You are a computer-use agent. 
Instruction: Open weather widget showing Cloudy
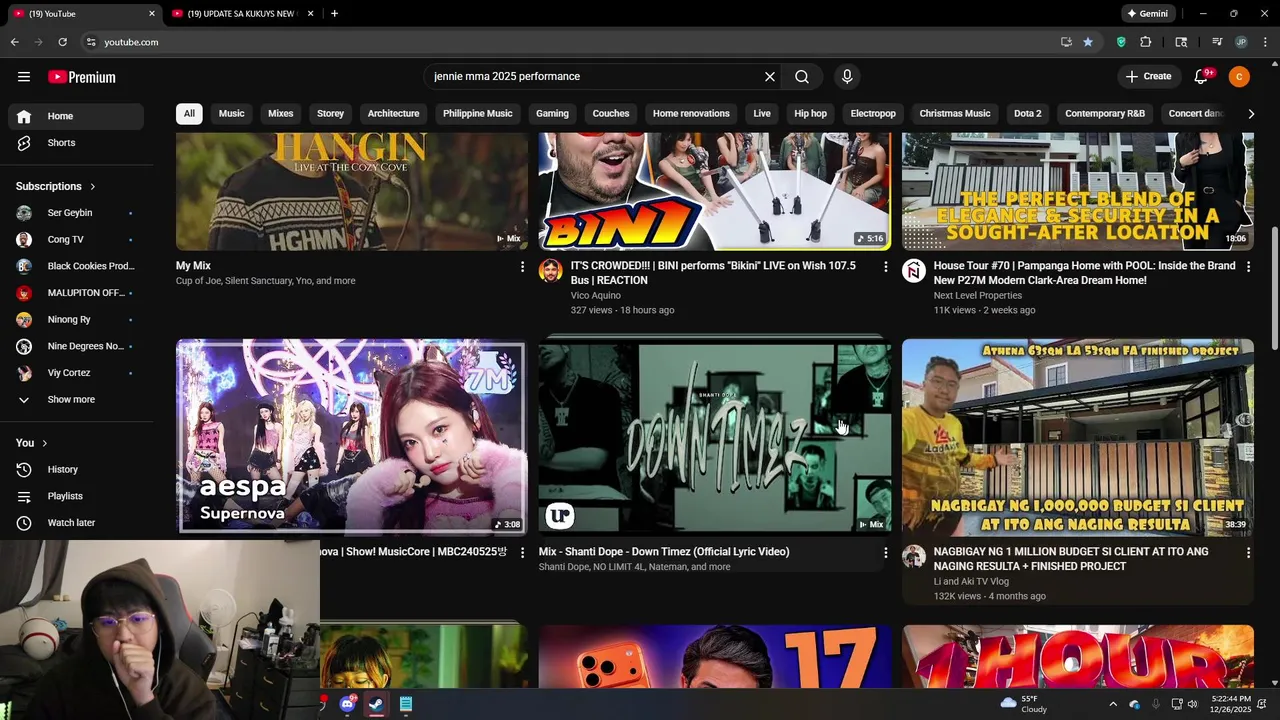pyautogui.click(x=1024, y=704)
